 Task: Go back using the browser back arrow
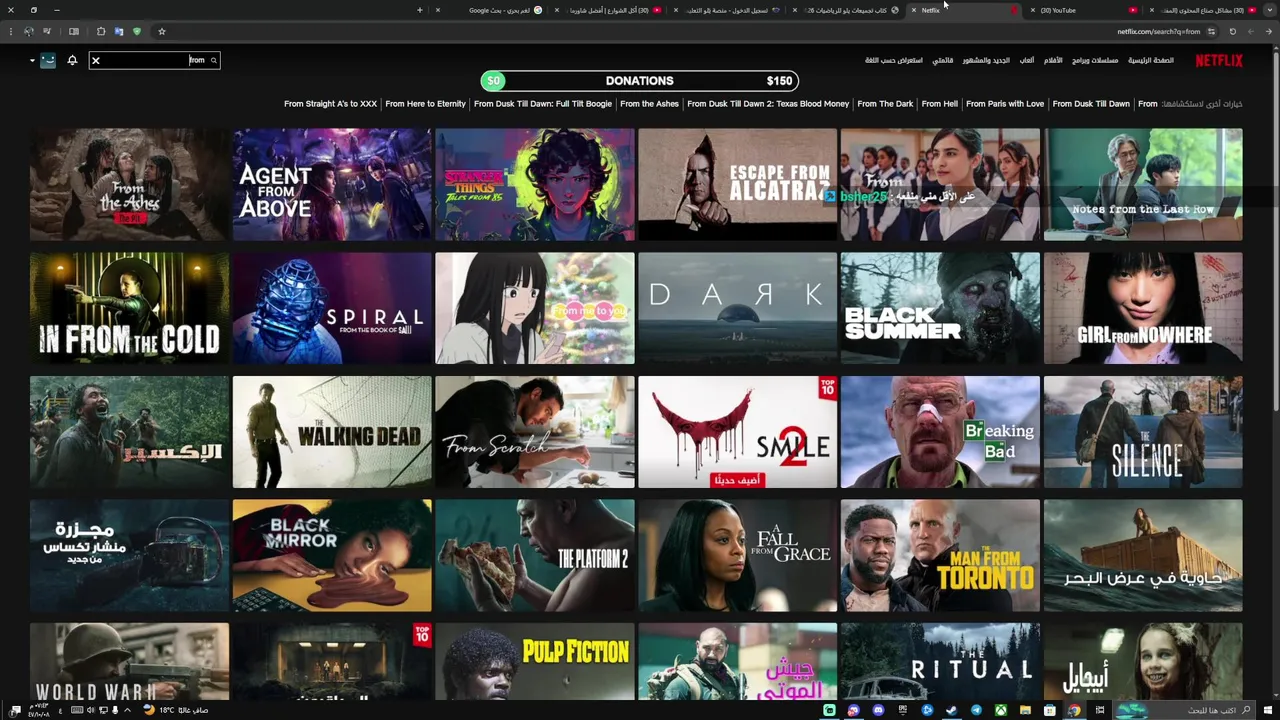click(x=1269, y=31)
